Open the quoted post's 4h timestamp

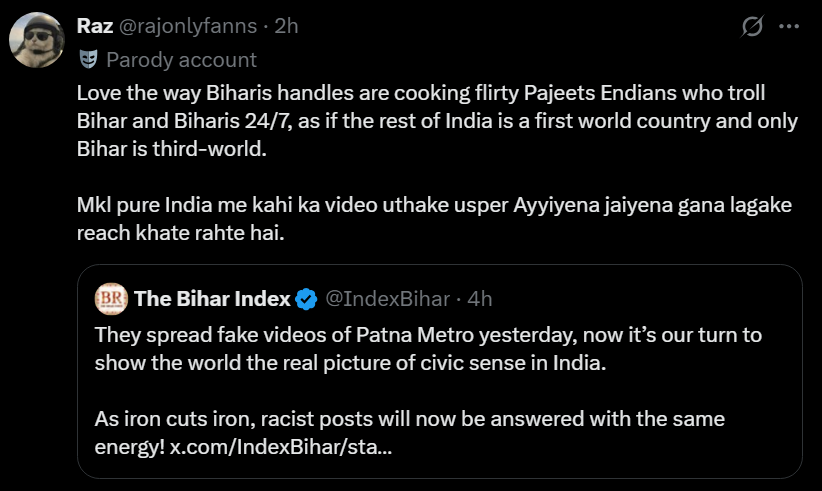pyautogui.click(x=480, y=298)
